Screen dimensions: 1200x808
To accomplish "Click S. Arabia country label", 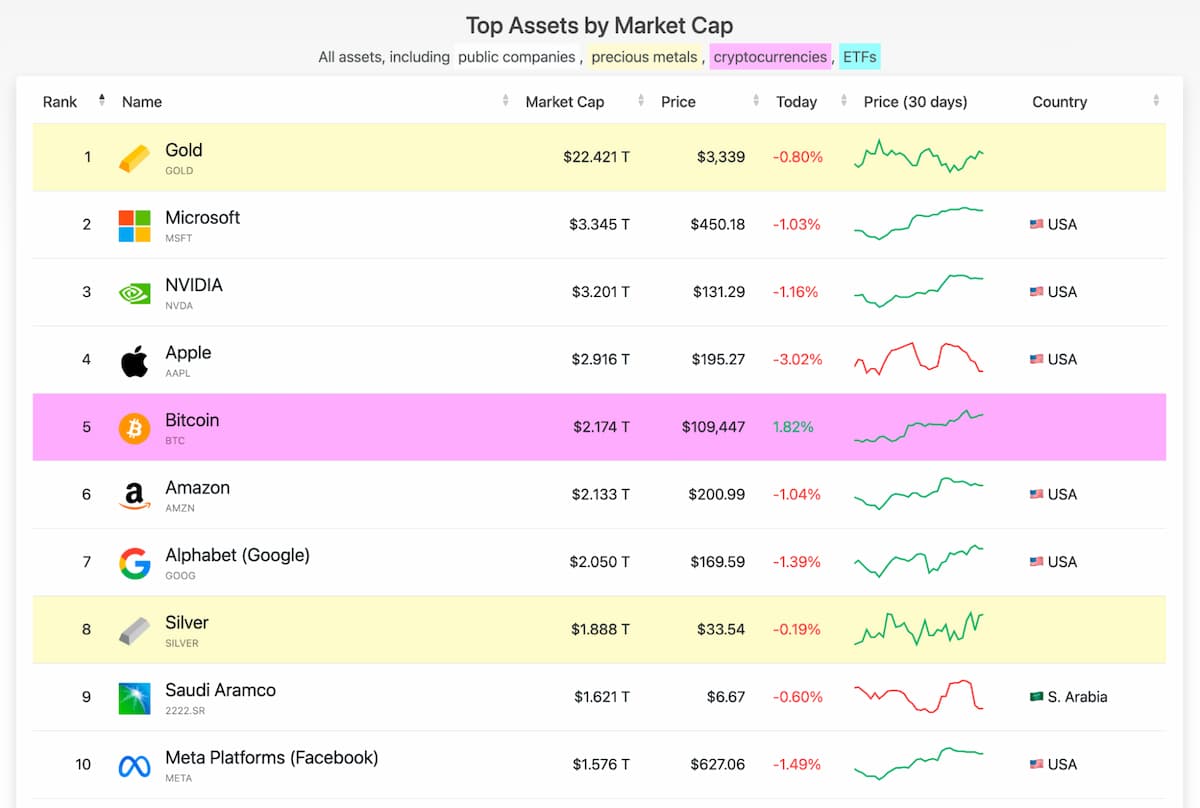I will pos(1078,697).
